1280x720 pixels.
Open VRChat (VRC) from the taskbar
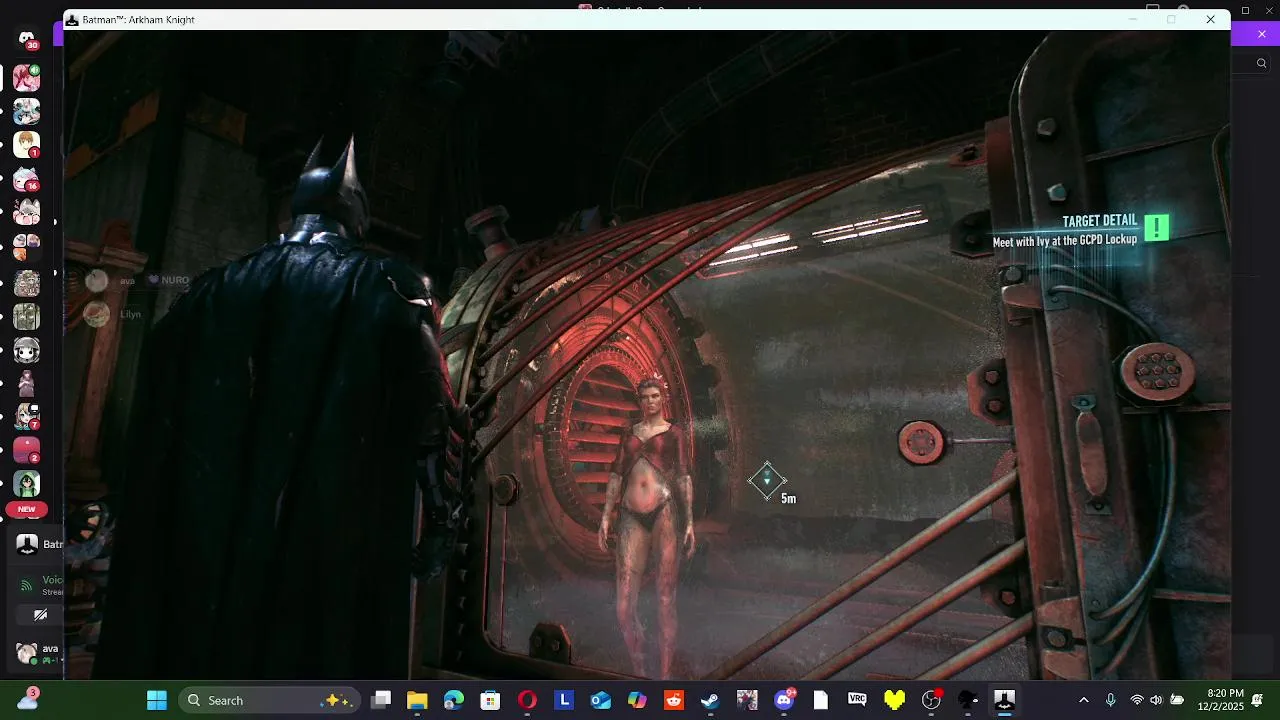click(x=857, y=700)
